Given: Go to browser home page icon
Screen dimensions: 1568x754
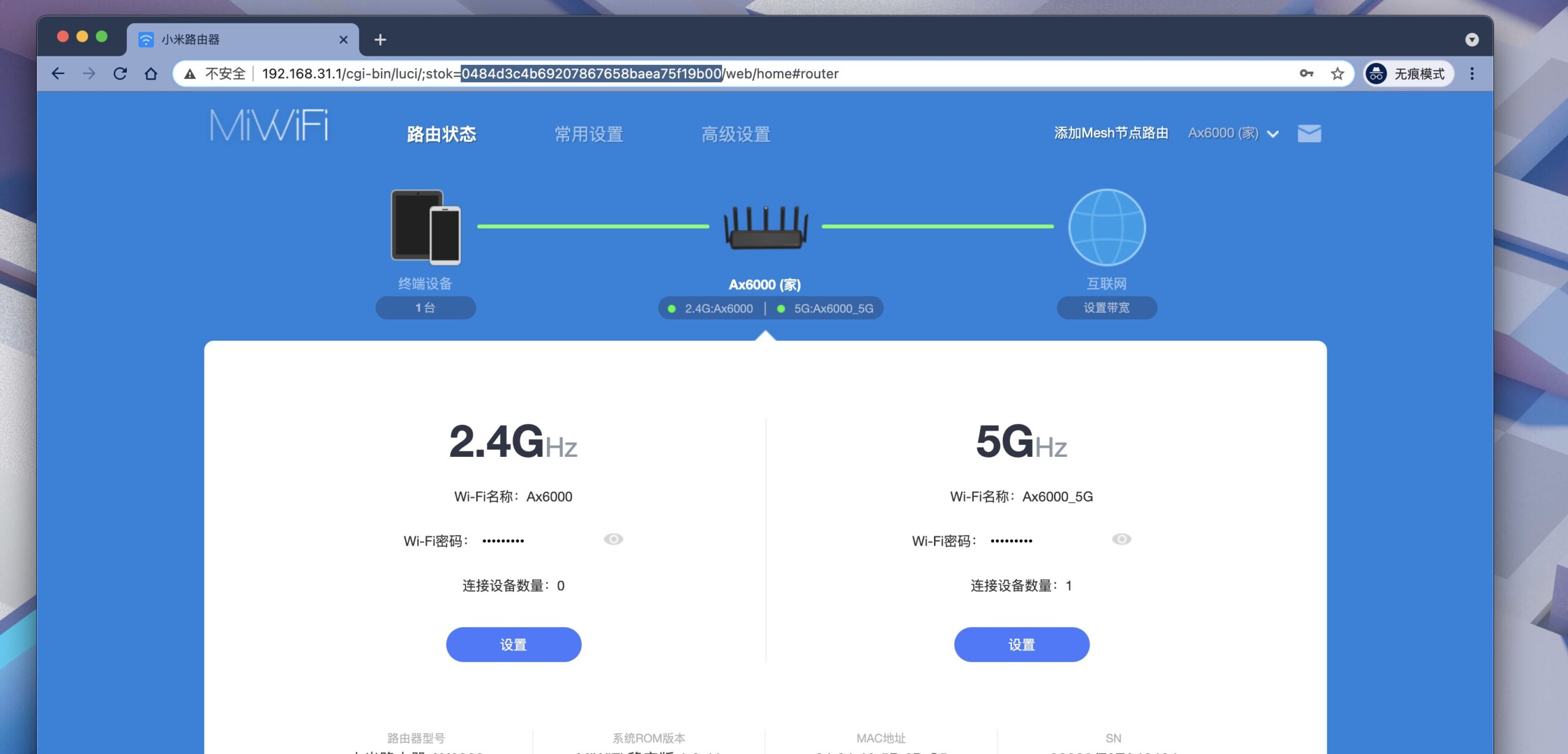Looking at the screenshot, I should [151, 74].
